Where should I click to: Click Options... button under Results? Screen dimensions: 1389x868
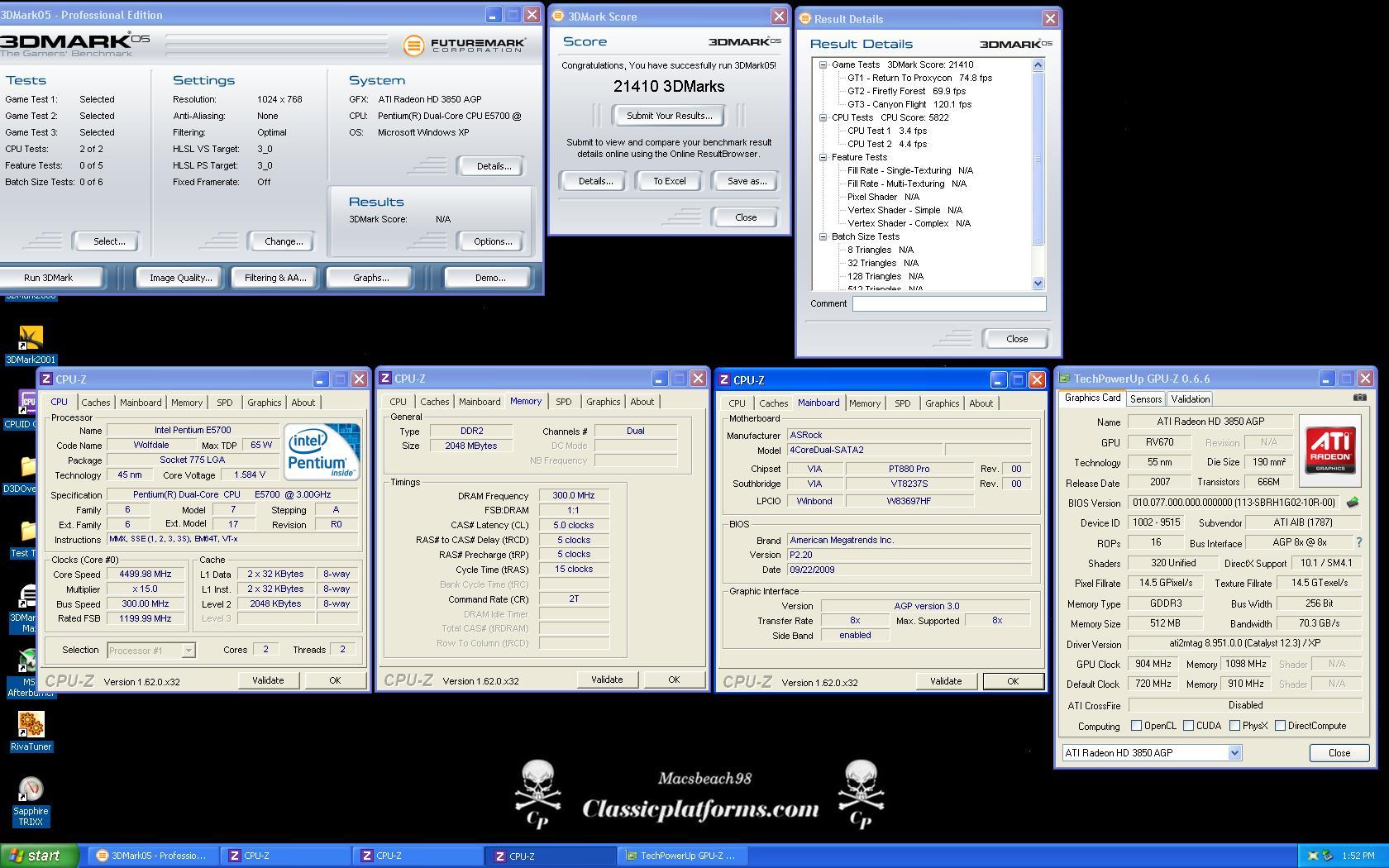[x=492, y=241]
